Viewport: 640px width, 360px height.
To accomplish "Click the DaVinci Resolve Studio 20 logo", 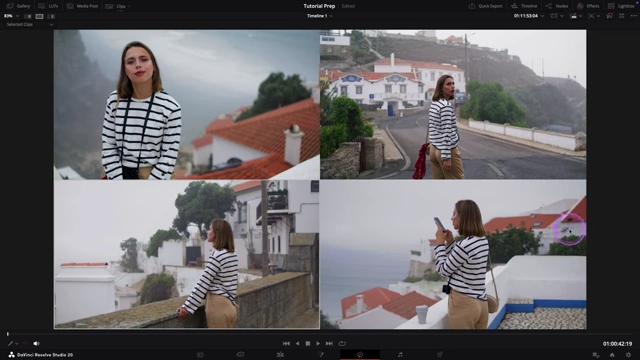I will 11,355.
